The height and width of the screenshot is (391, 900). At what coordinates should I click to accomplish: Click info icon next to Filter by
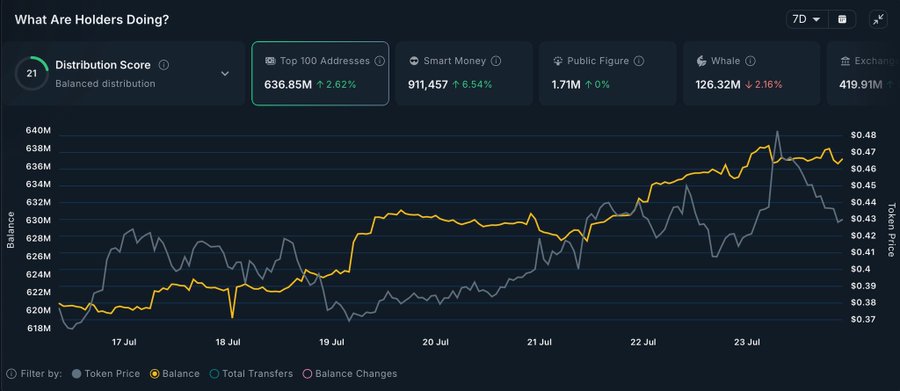tap(11, 374)
